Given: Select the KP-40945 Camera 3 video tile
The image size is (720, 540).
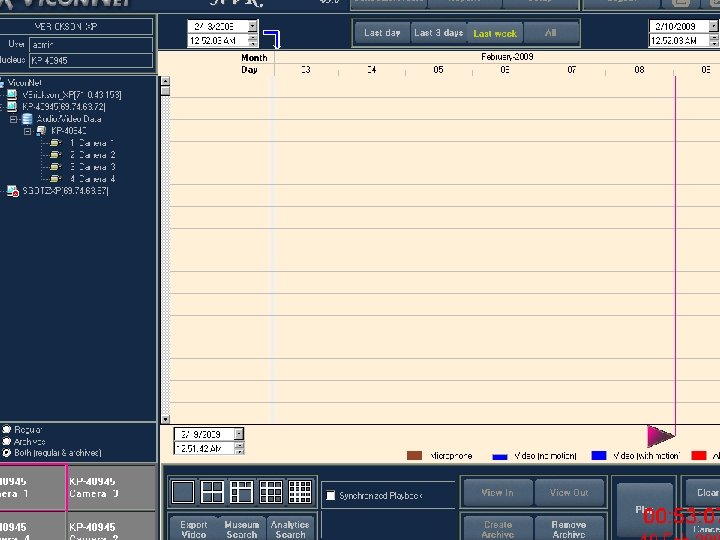Looking at the screenshot, I should pos(112,487).
